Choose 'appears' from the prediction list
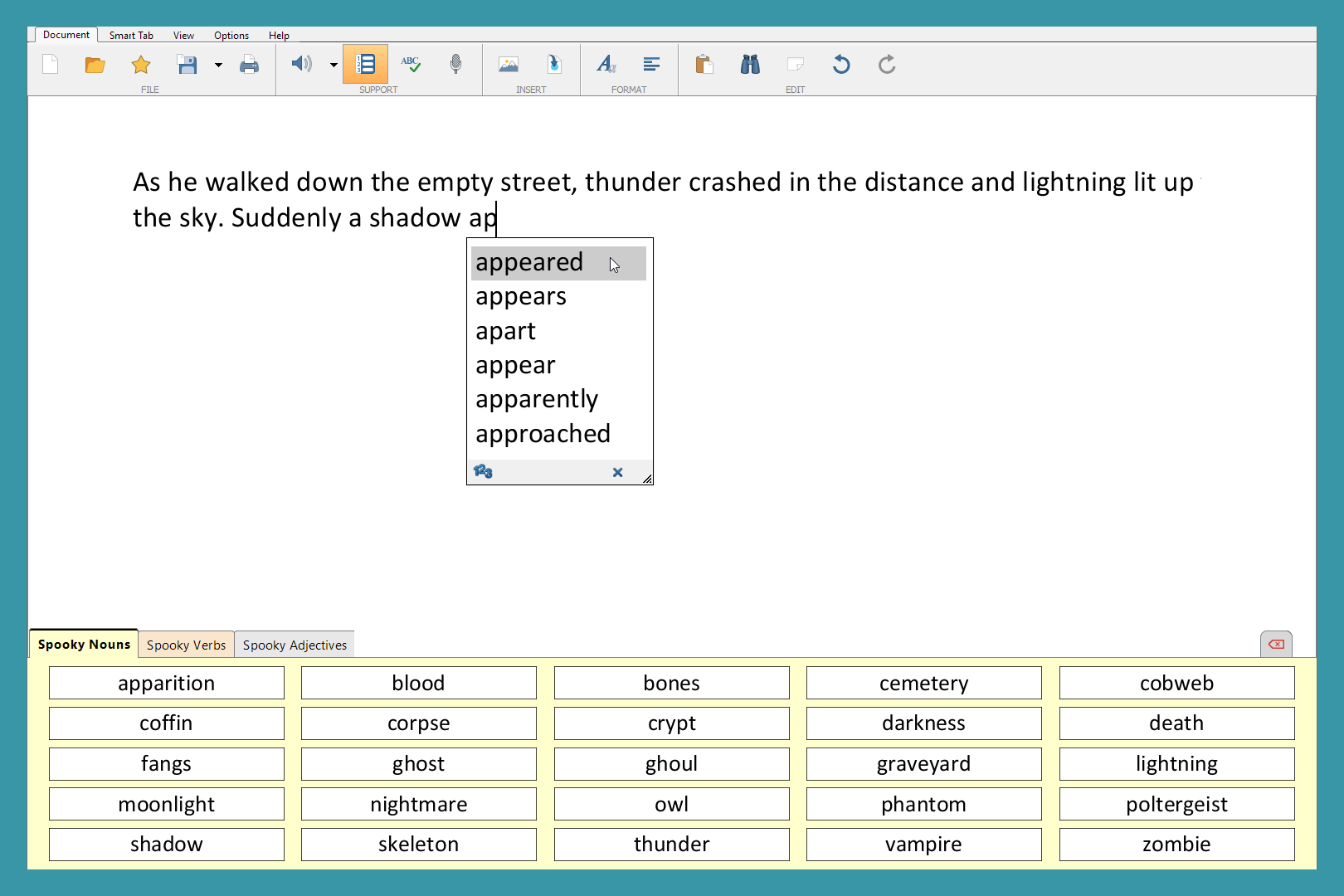The height and width of the screenshot is (896, 1344). tap(558, 297)
